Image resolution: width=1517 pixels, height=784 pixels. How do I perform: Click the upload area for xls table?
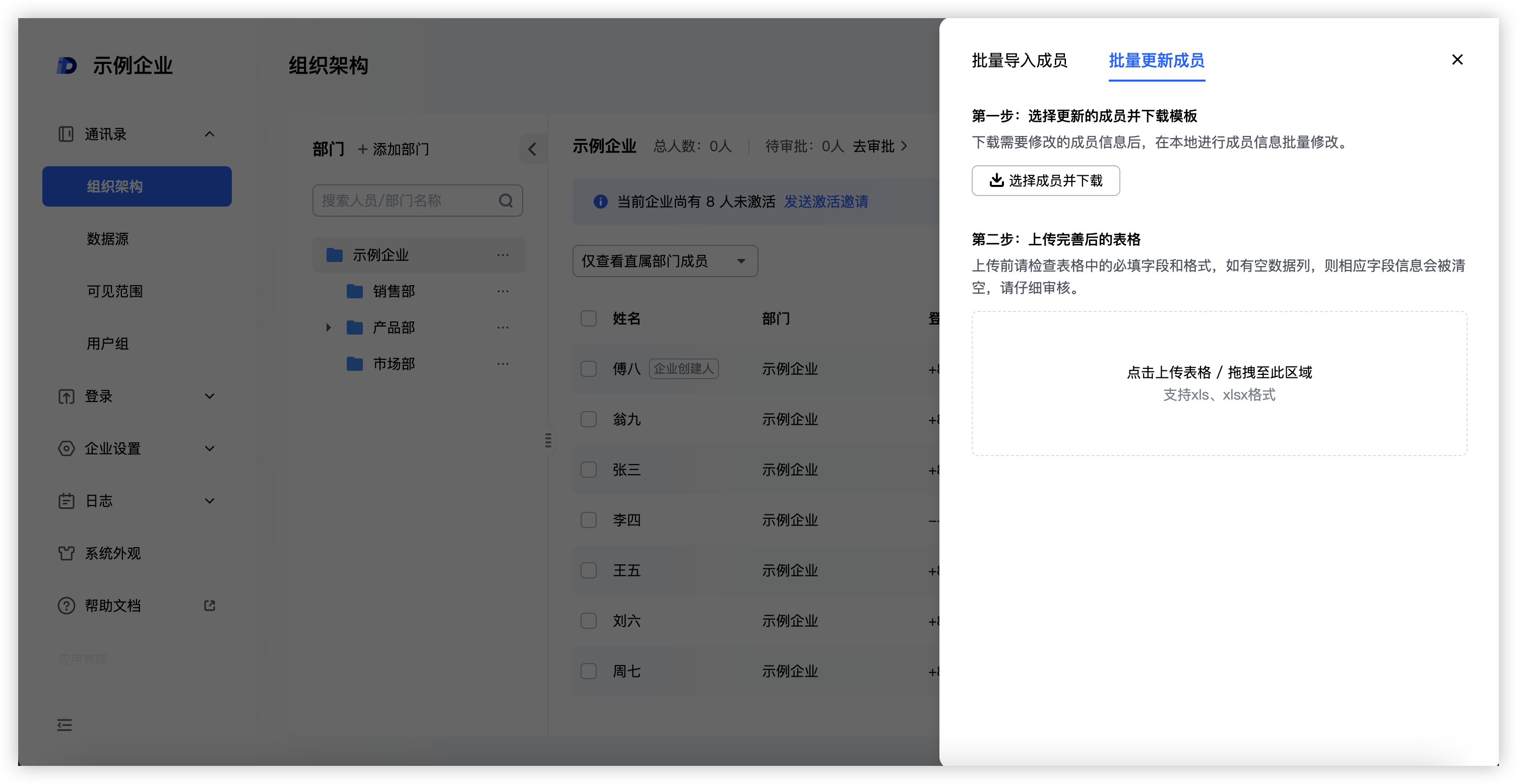(1219, 383)
